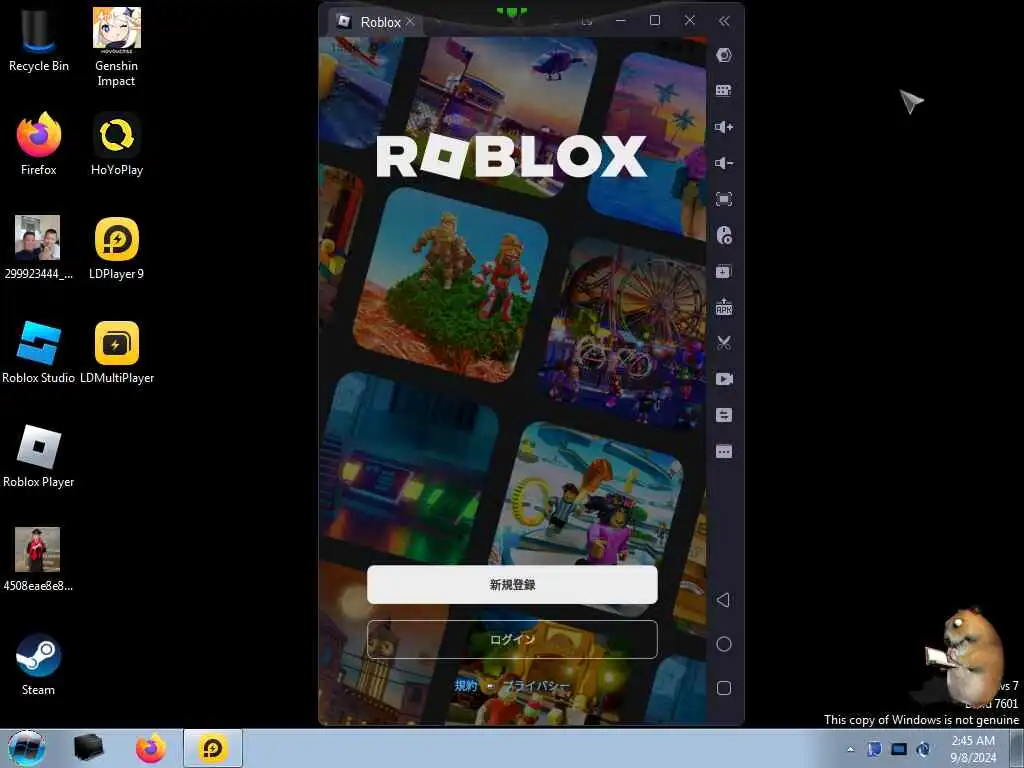Select the 299923444 image file thumbnail
This screenshot has width=1024, height=768.
(38, 248)
